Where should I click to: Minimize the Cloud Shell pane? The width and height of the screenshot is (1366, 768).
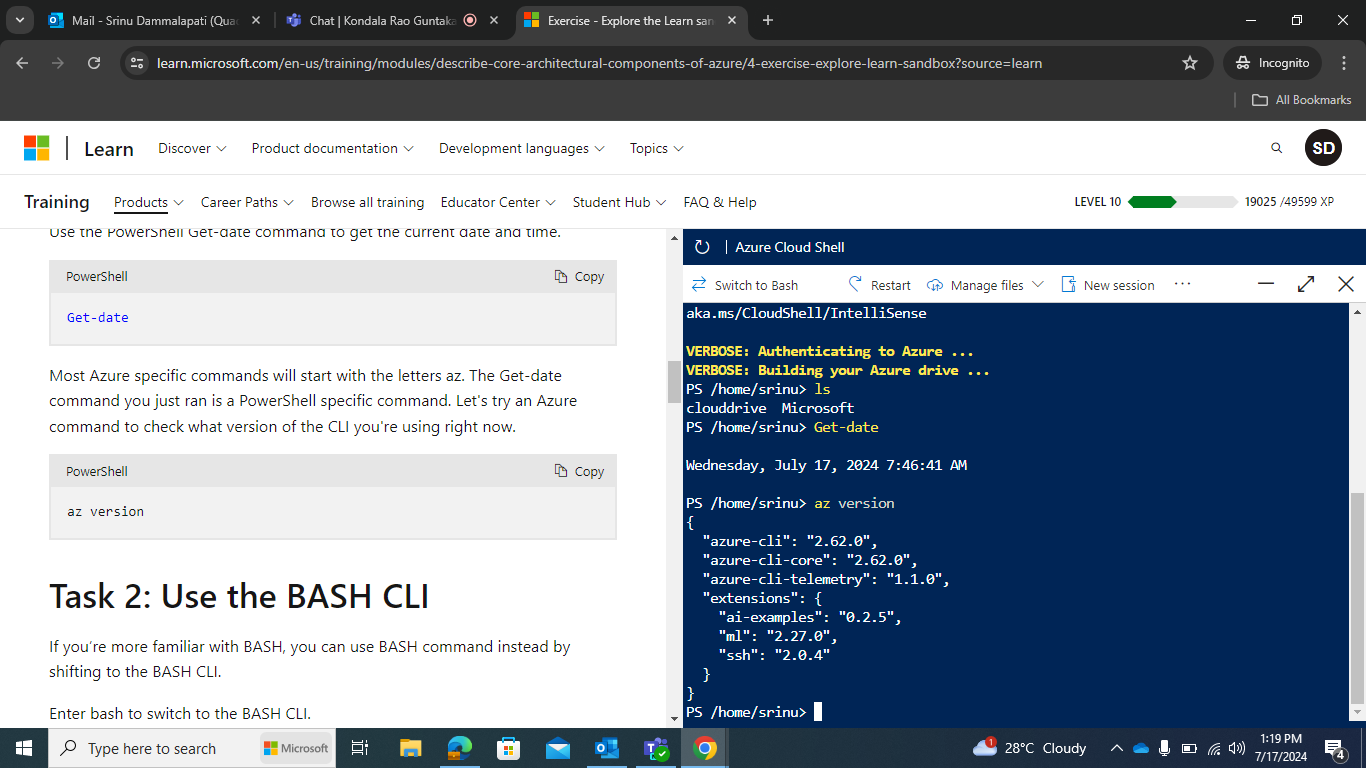point(1266,284)
